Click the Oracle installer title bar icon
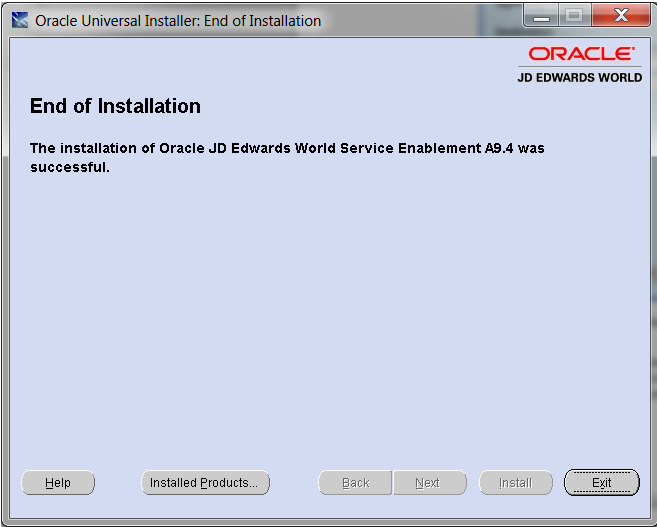 coord(20,20)
